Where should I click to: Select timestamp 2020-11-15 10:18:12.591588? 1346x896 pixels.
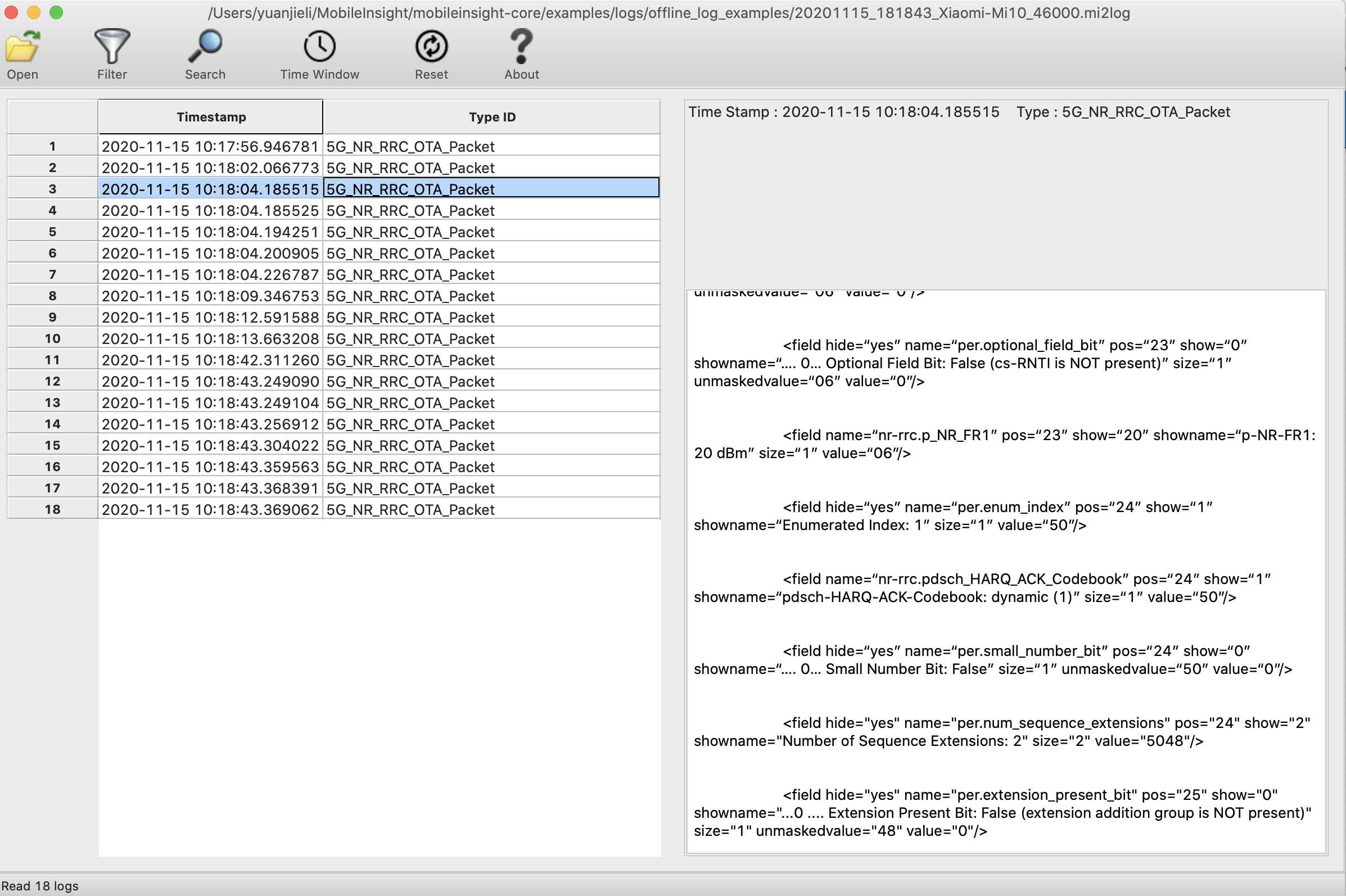coord(210,316)
